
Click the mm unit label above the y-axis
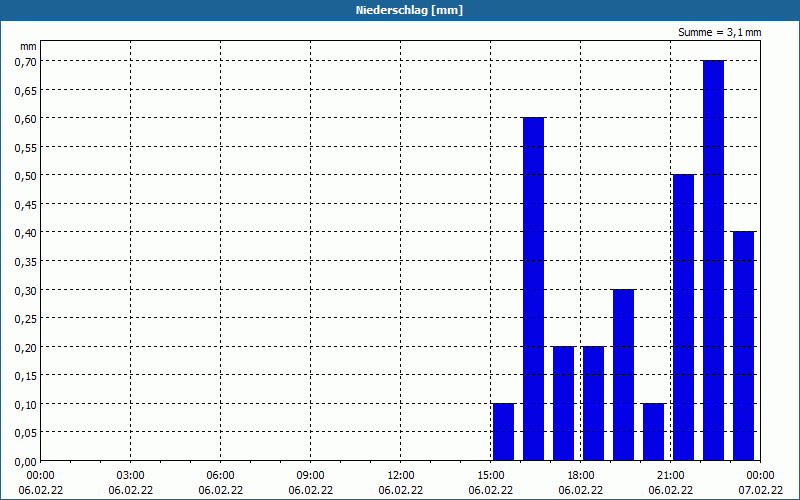pyautogui.click(x=28, y=46)
